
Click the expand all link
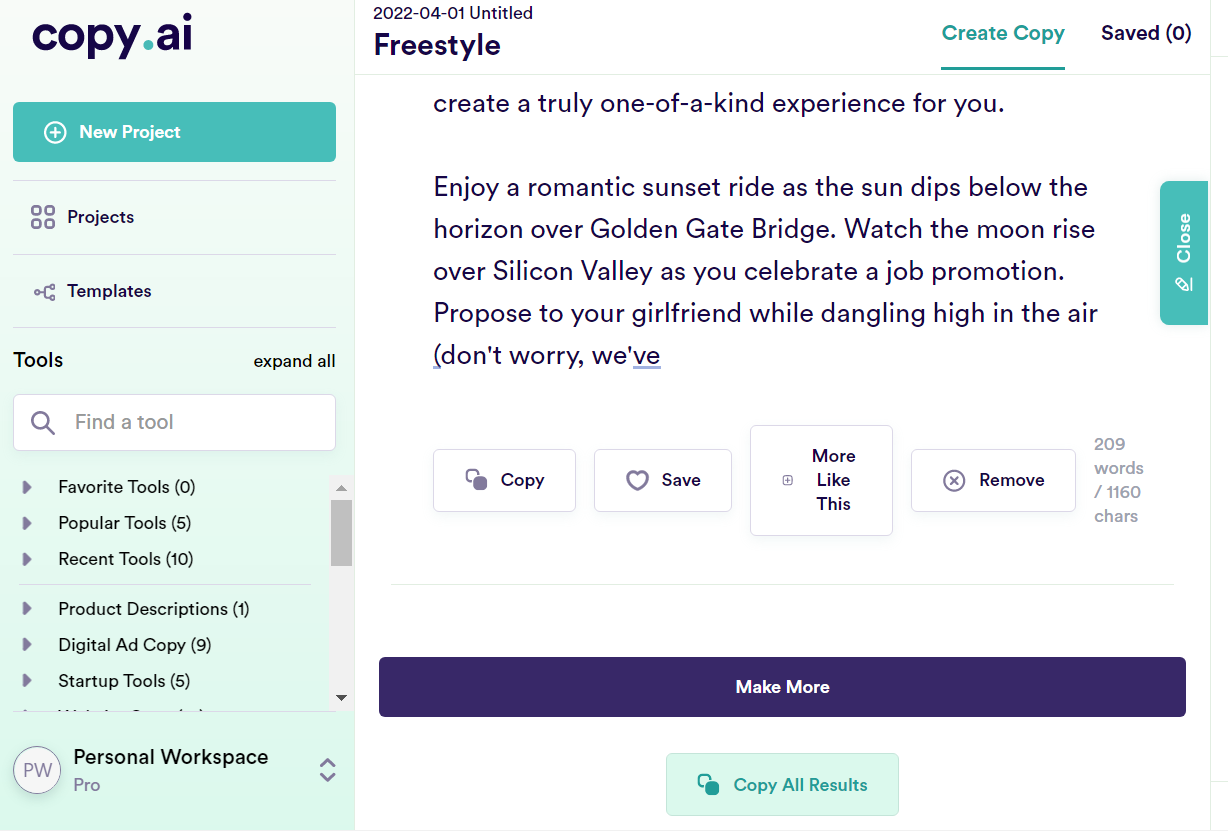pyautogui.click(x=294, y=362)
